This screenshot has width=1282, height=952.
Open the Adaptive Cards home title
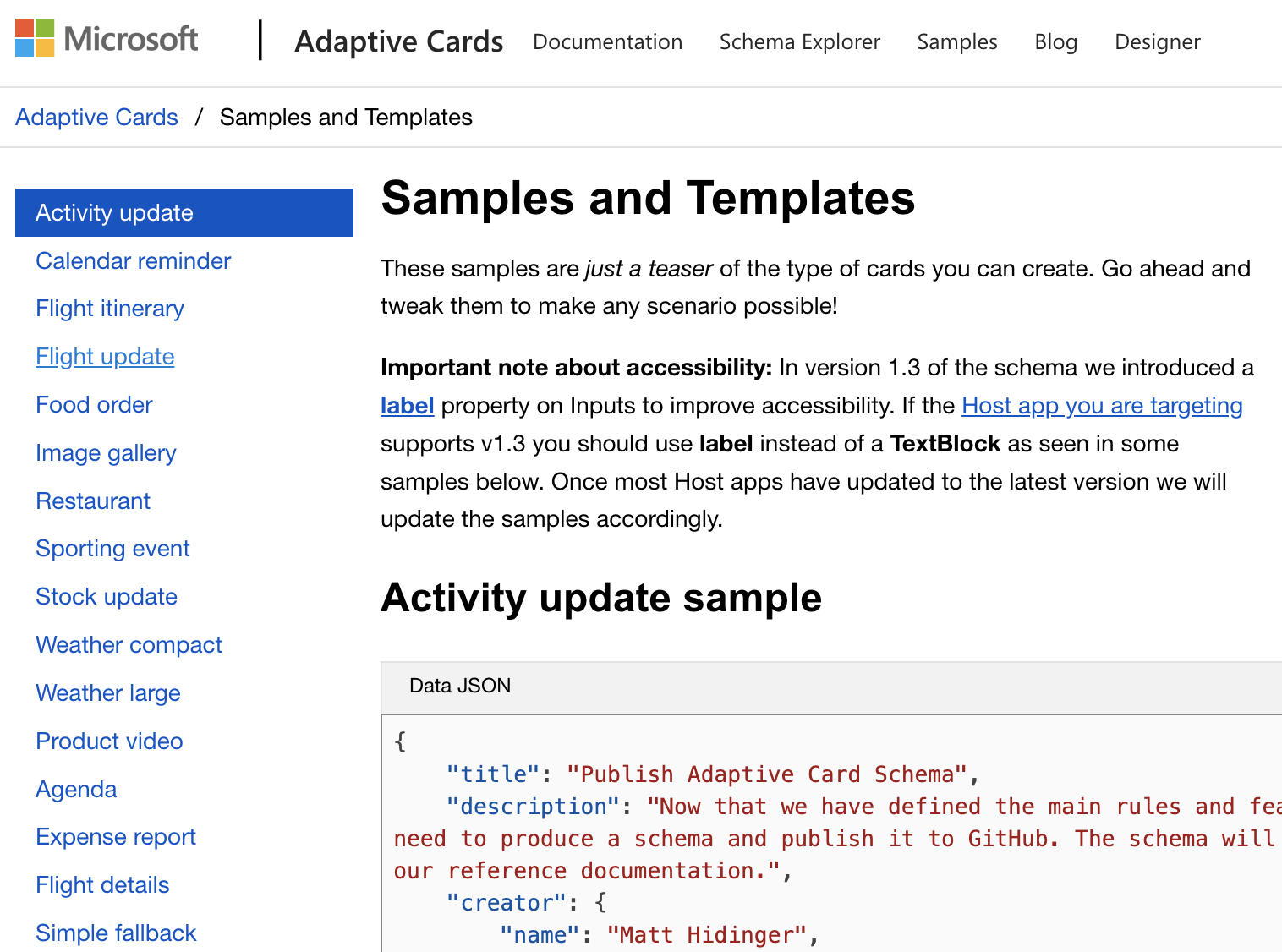click(399, 41)
